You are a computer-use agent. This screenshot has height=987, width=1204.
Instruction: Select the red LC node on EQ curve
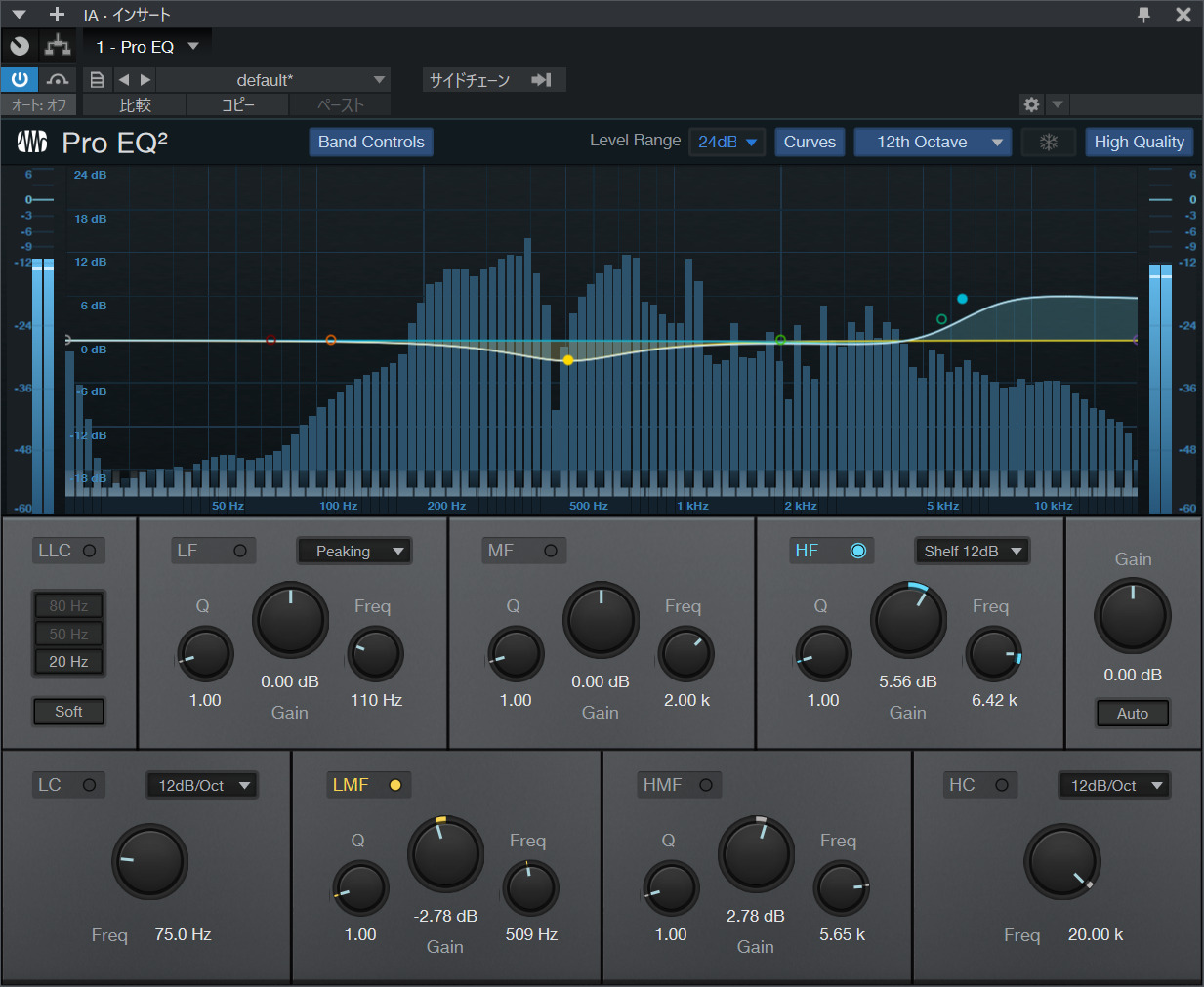point(270,340)
